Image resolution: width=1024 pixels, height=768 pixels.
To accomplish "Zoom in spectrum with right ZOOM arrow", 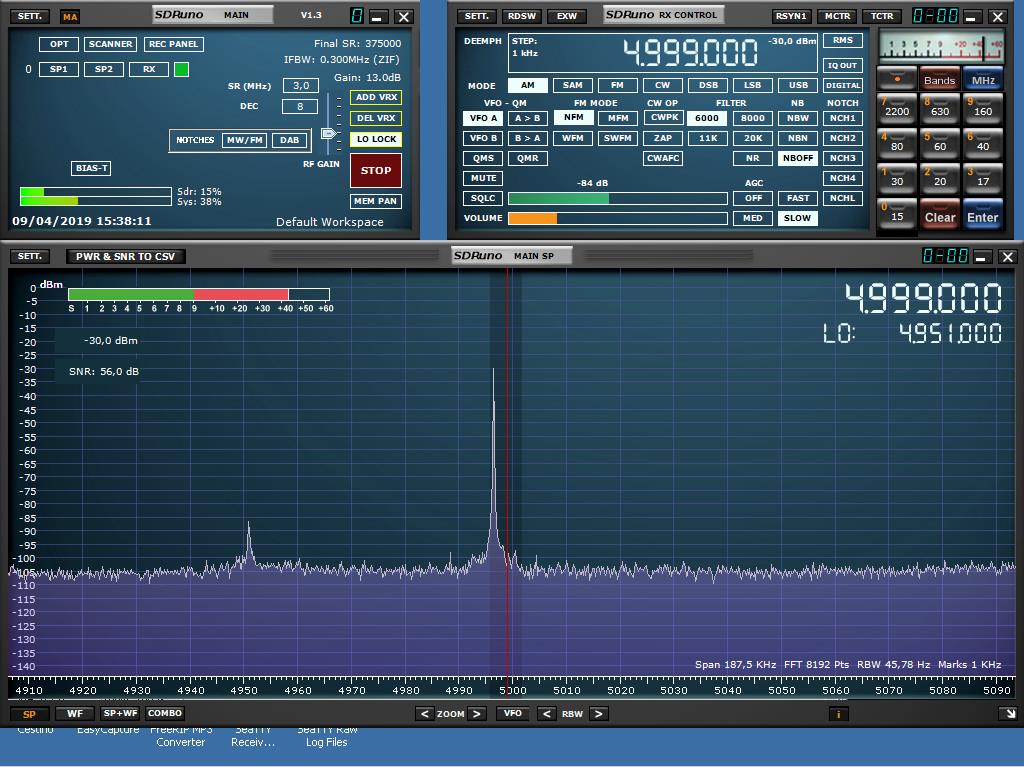I will 477,714.
